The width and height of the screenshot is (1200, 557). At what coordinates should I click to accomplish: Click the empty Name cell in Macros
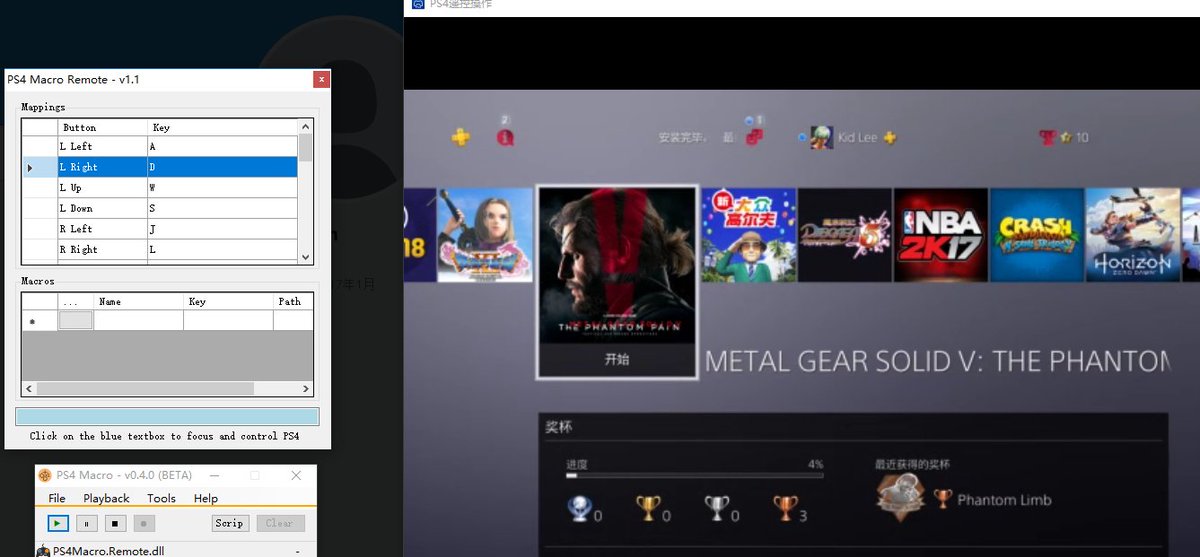coord(138,321)
